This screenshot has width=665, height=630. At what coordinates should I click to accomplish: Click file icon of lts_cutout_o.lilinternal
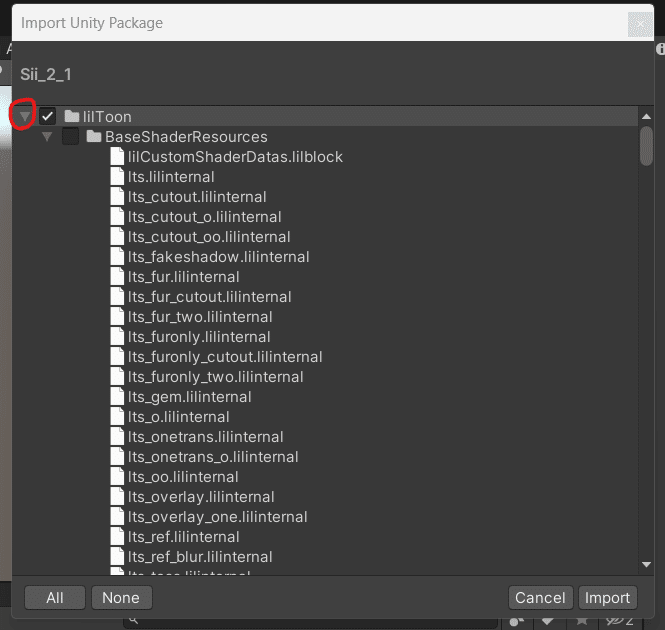tap(117, 216)
